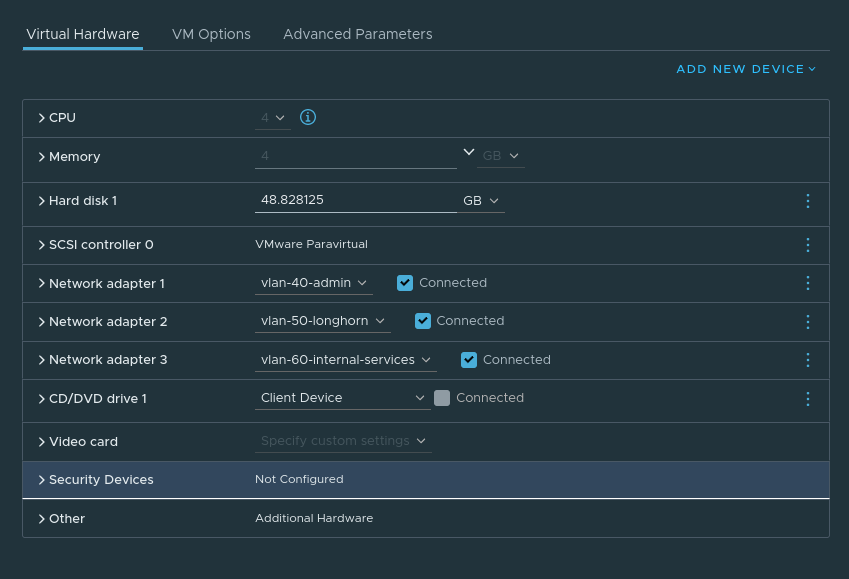The height and width of the screenshot is (579, 849).
Task: Open the Client Device dropdown
Action: pyautogui.click(x=343, y=398)
